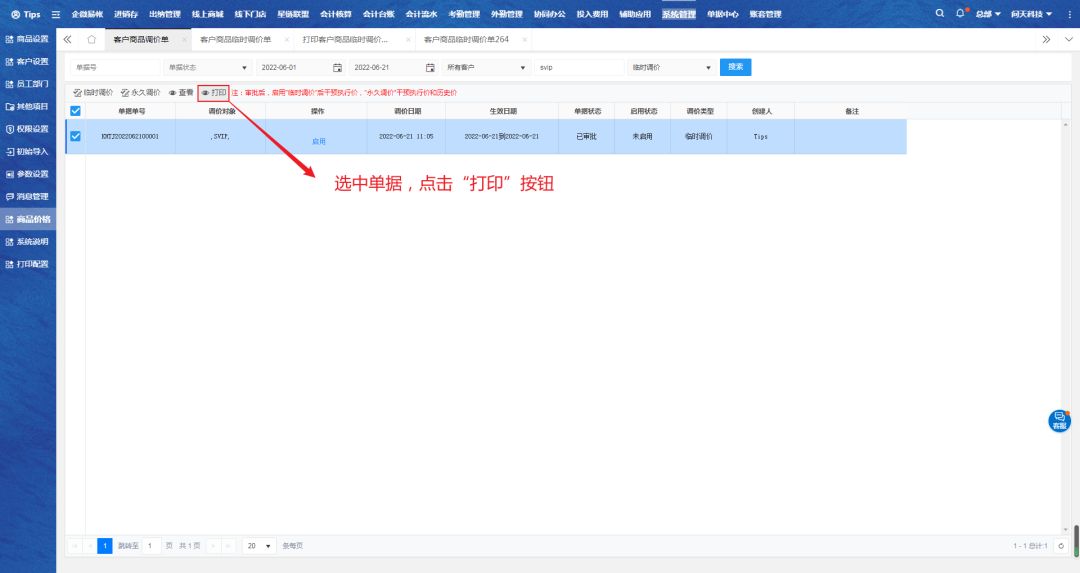The image size is (1080, 573).
Task: Open the notification bell
Action: 960,14
